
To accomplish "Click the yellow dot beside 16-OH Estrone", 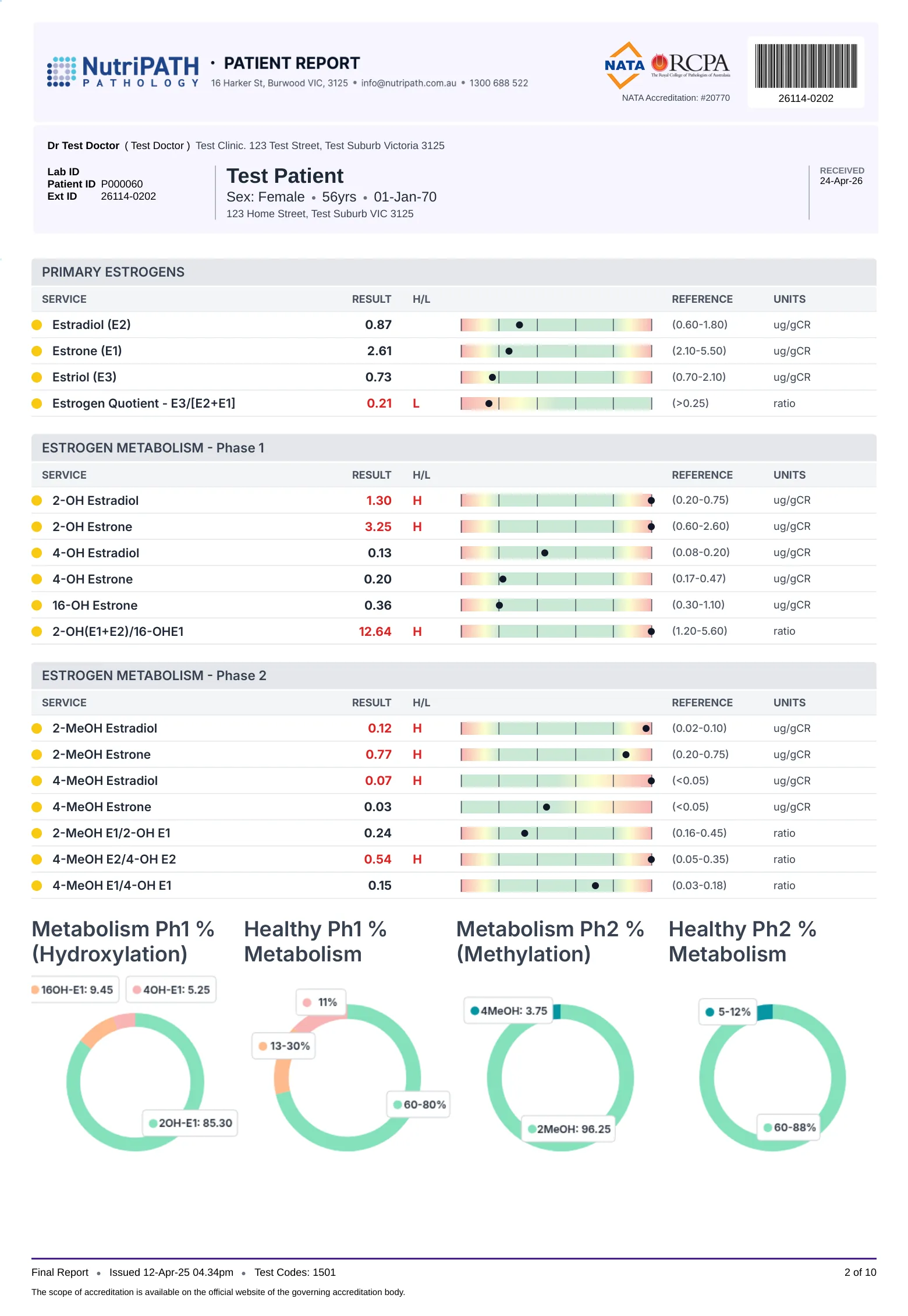I will coord(37,606).
